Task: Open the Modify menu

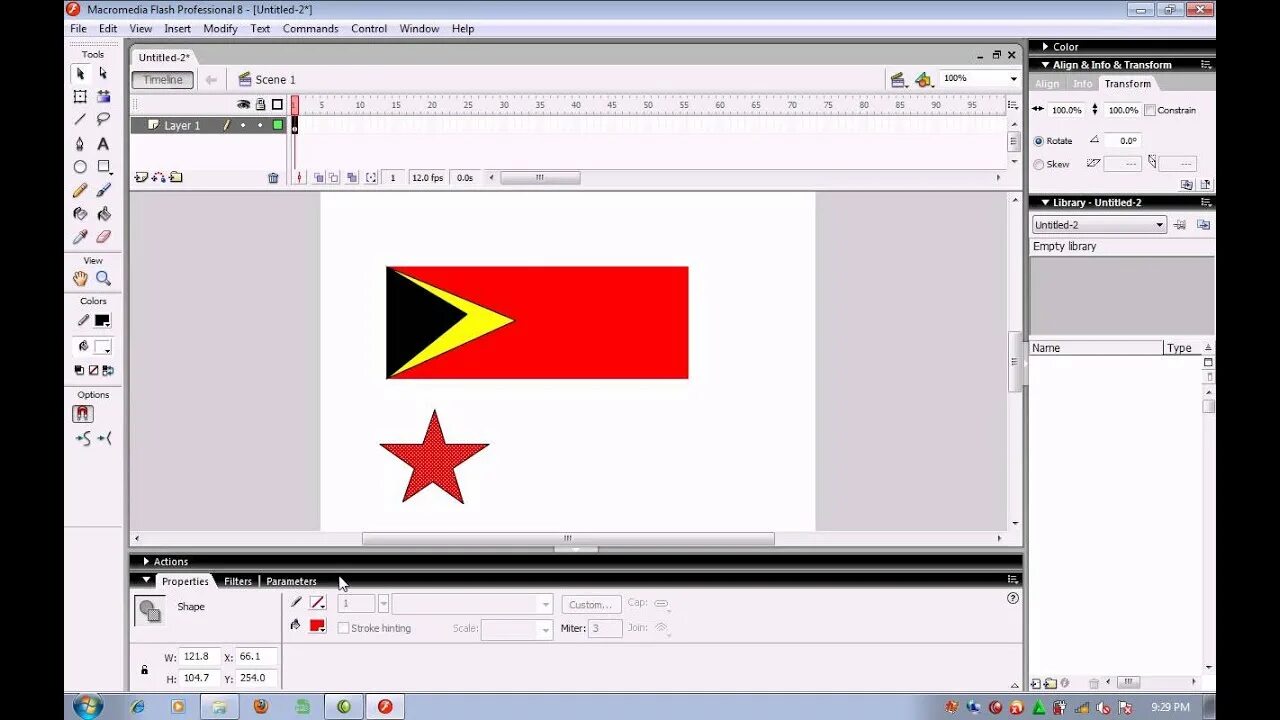Action: click(220, 29)
